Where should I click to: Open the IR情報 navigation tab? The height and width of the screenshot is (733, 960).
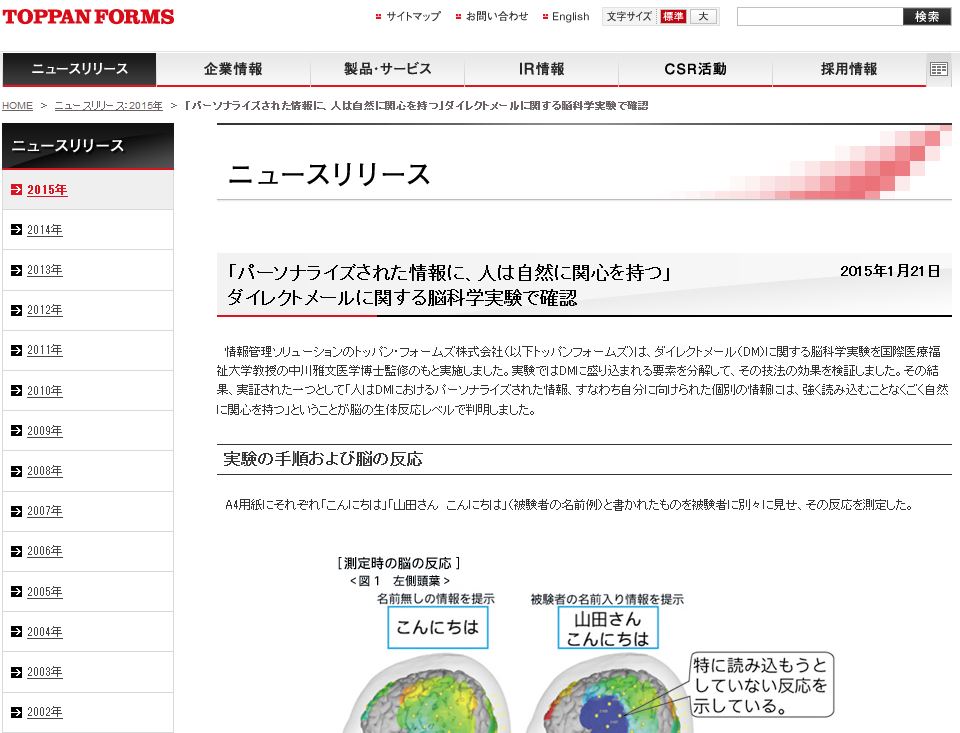click(541, 69)
